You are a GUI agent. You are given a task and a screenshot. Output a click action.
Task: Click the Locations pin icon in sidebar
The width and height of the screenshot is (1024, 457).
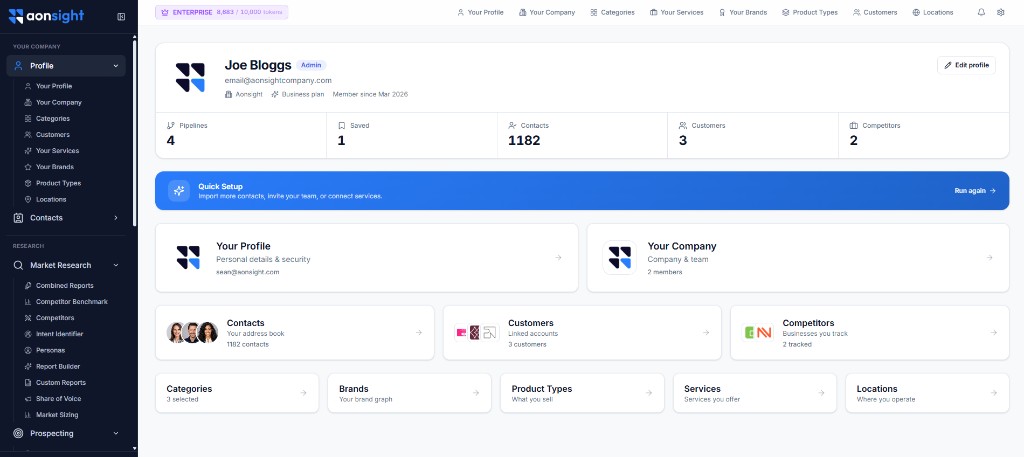[28, 200]
